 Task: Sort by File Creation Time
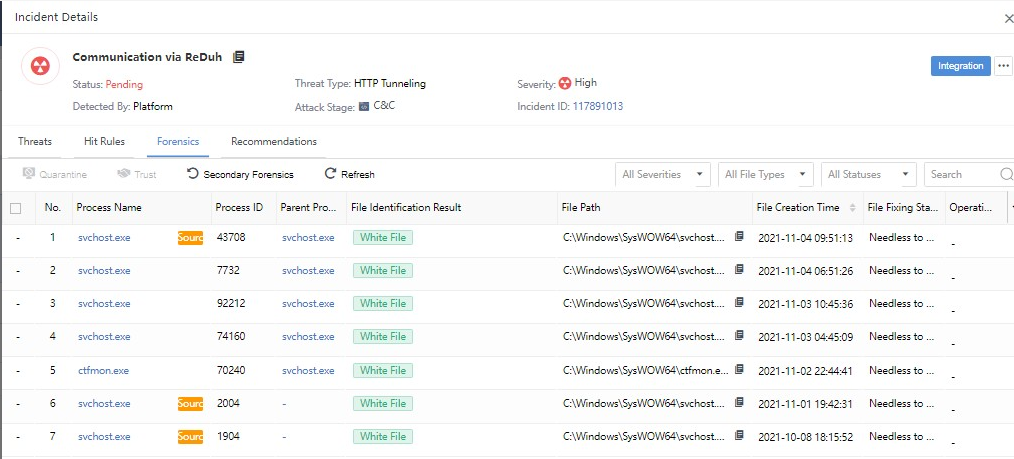click(x=852, y=208)
